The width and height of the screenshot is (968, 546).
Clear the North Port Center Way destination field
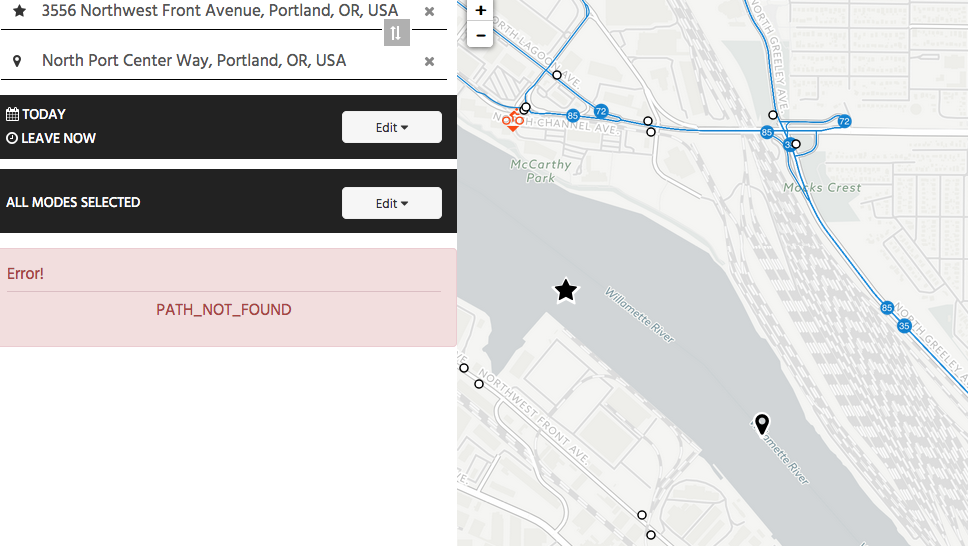tap(430, 61)
